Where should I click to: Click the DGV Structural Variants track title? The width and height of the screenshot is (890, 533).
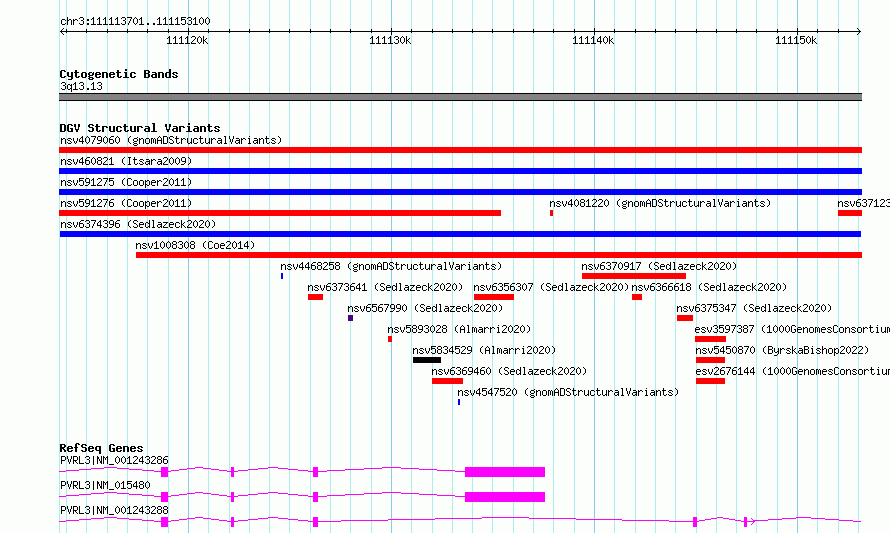(140, 128)
